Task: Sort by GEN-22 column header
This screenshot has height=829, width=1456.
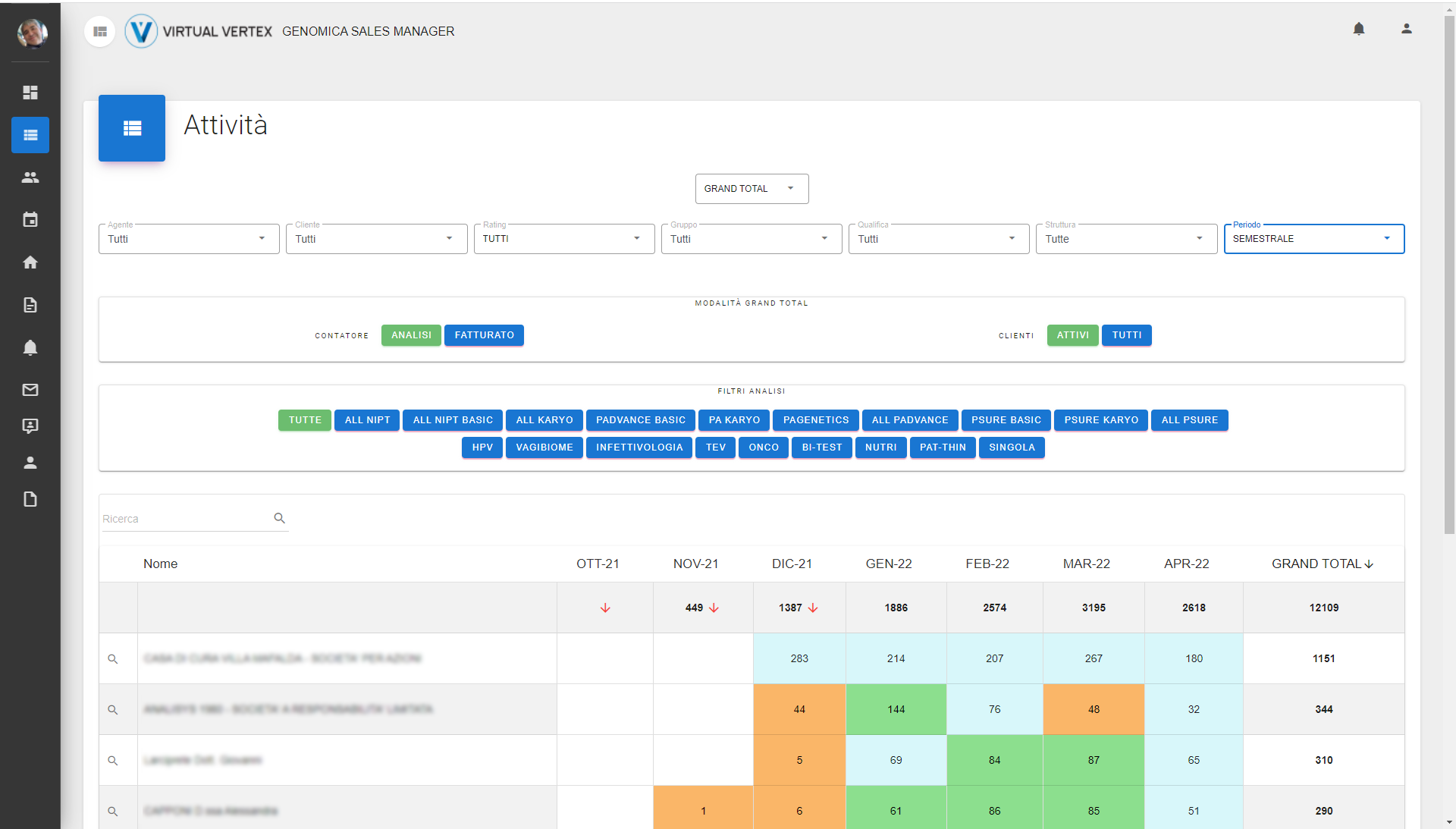Action: click(889, 564)
